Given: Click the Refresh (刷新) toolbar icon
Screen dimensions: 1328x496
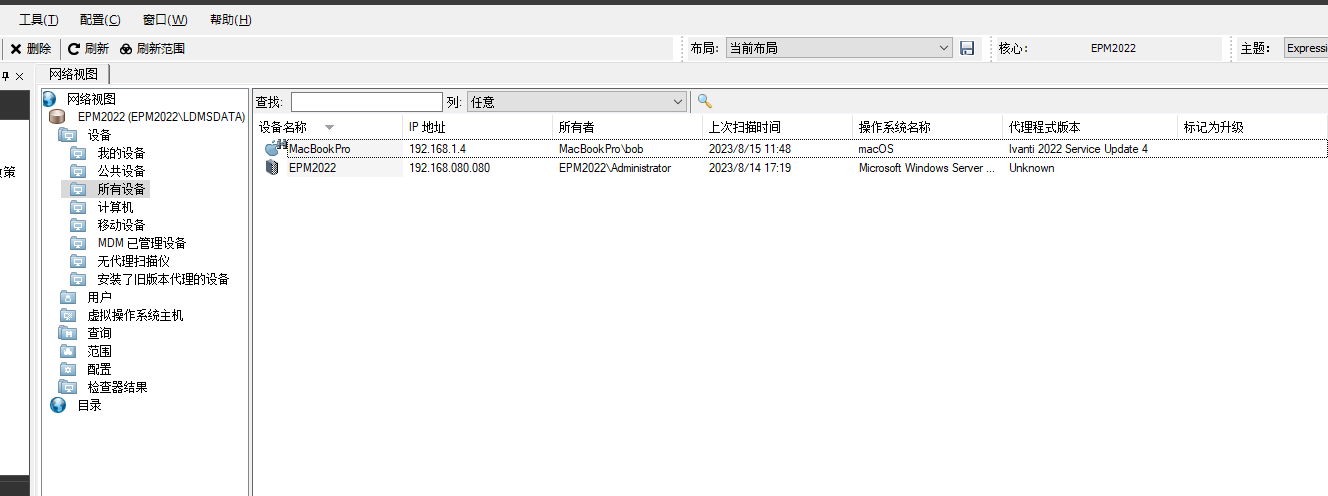Looking at the screenshot, I should pyautogui.click(x=74, y=48).
